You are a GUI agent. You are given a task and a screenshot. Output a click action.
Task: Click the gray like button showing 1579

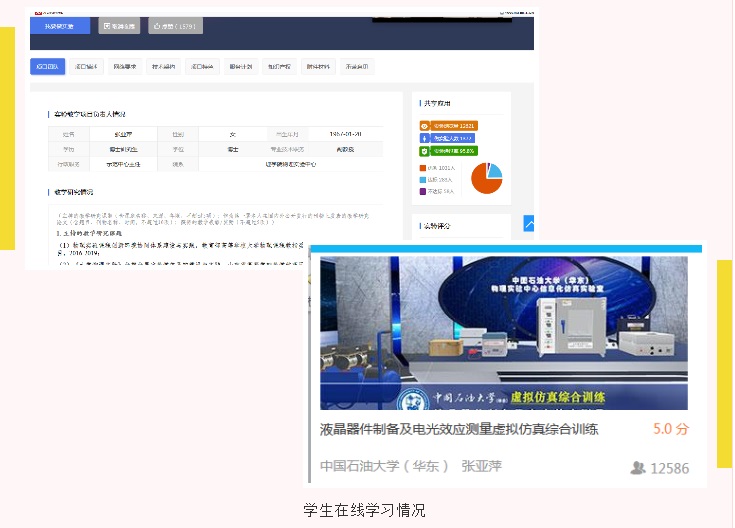pyautogui.click(x=175, y=26)
